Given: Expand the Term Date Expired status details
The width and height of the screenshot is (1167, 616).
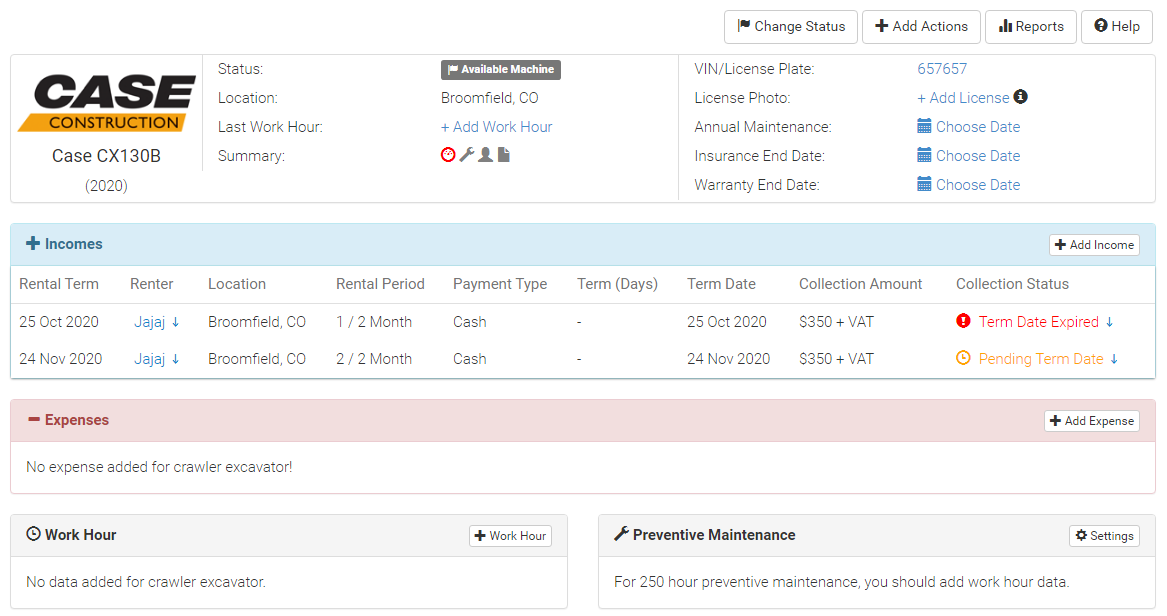Looking at the screenshot, I should coord(1109,322).
